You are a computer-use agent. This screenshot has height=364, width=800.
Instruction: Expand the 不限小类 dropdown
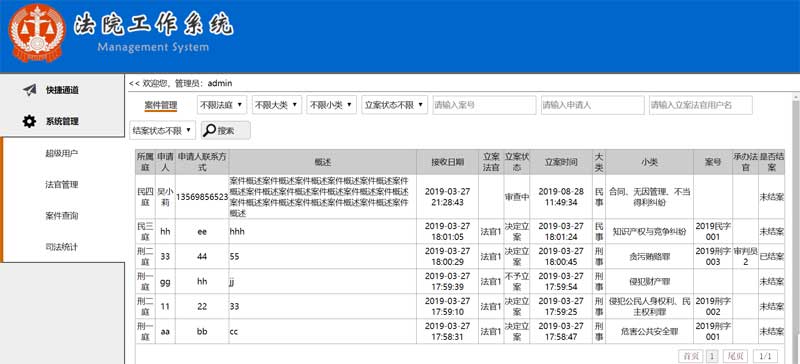(331, 105)
